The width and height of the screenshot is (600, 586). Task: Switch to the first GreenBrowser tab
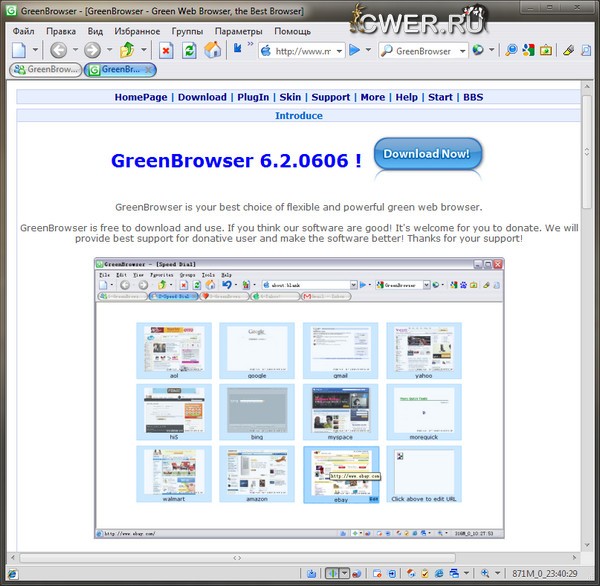tap(46, 70)
